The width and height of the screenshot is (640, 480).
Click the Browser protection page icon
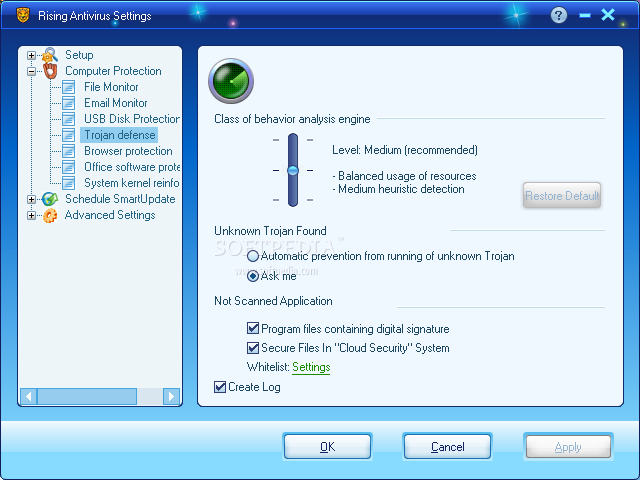69,151
